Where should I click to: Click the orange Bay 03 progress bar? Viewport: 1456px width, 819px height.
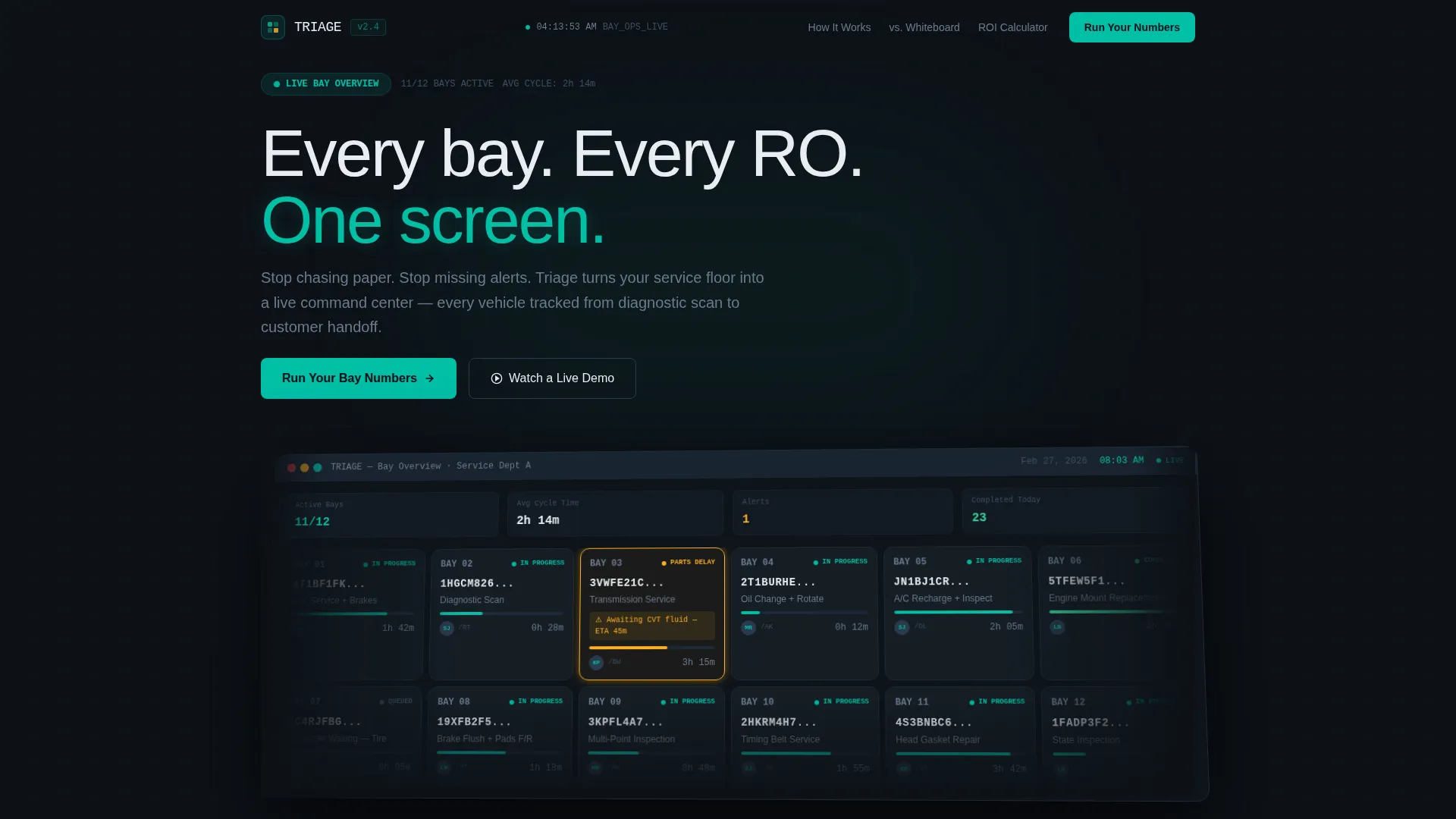pos(652,648)
